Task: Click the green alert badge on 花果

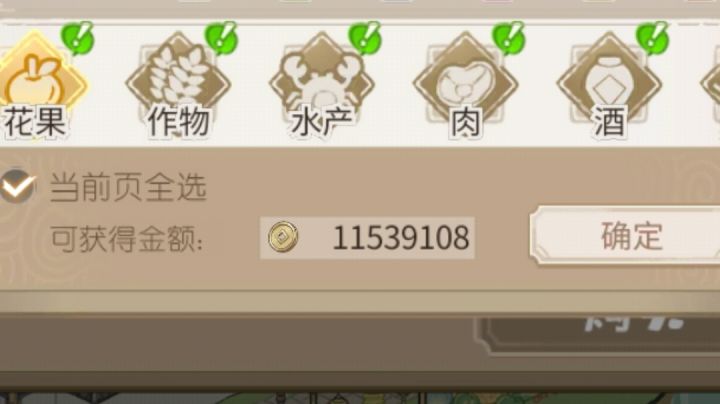Action: (x=78, y=38)
